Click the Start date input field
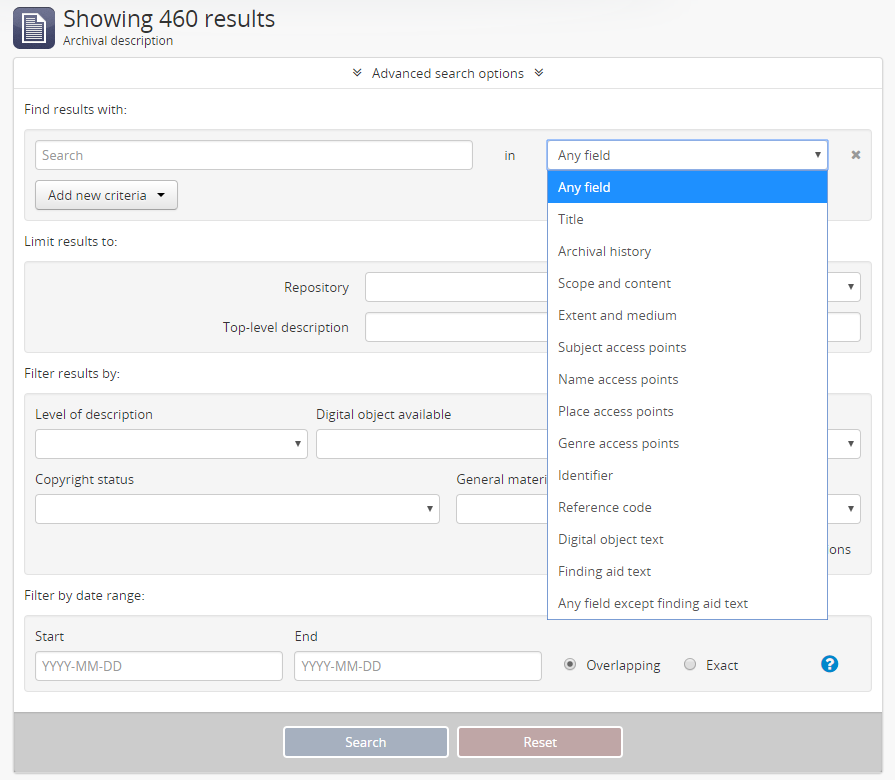Image resolution: width=895 pixels, height=780 pixels. (x=159, y=666)
